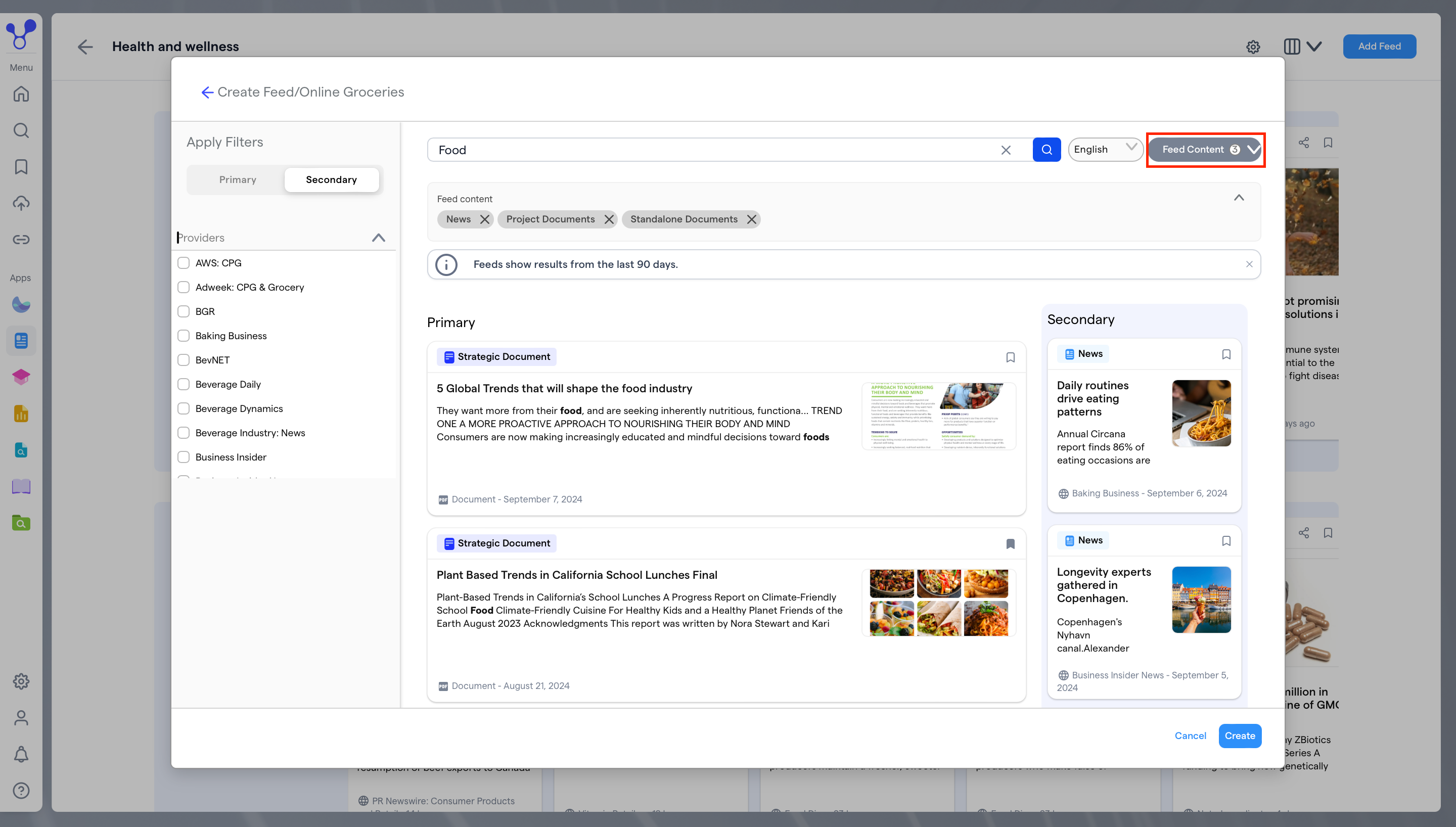The image size is (1456, 827).
Task: Open the link icon in the left sidebar
Action: [x=21, y=239]
